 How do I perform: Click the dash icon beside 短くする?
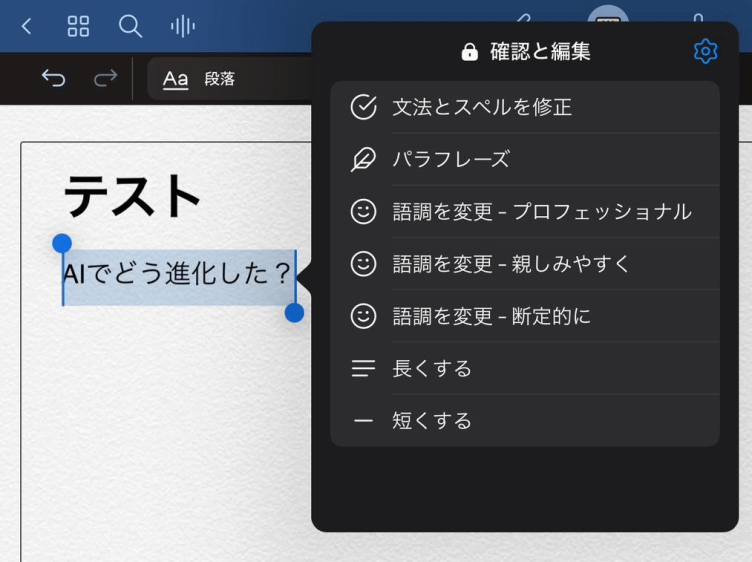[363, 421]
